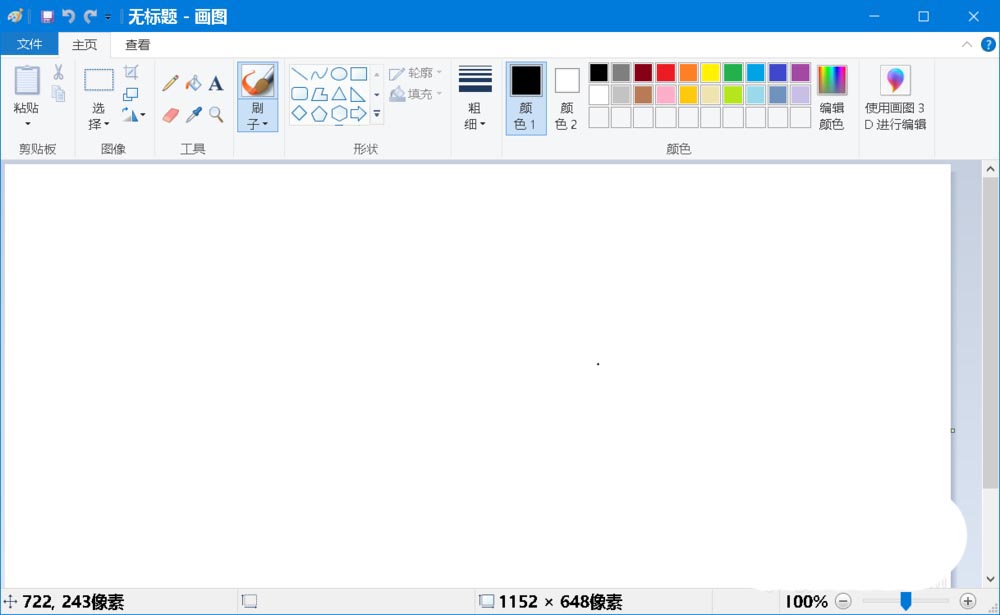1000x615 pixels.
Task: Expand the Brushes (刷子) dropdown arrow
Action: tap(265, 124)
